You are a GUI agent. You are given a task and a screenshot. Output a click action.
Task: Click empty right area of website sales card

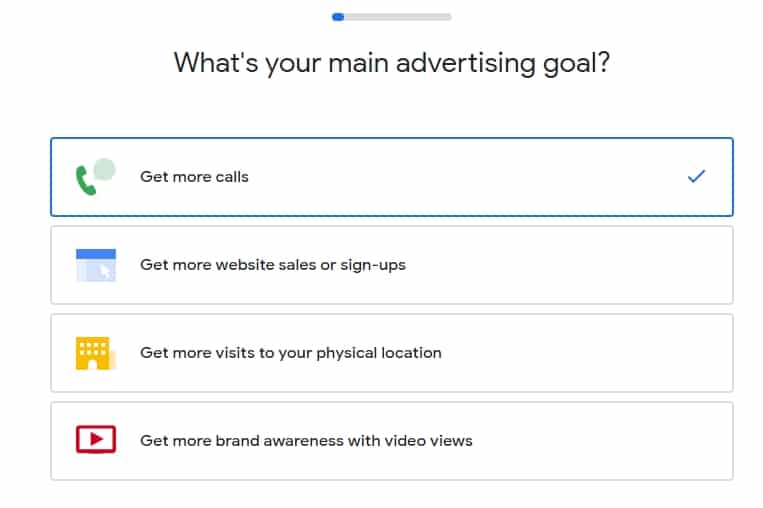600,265
